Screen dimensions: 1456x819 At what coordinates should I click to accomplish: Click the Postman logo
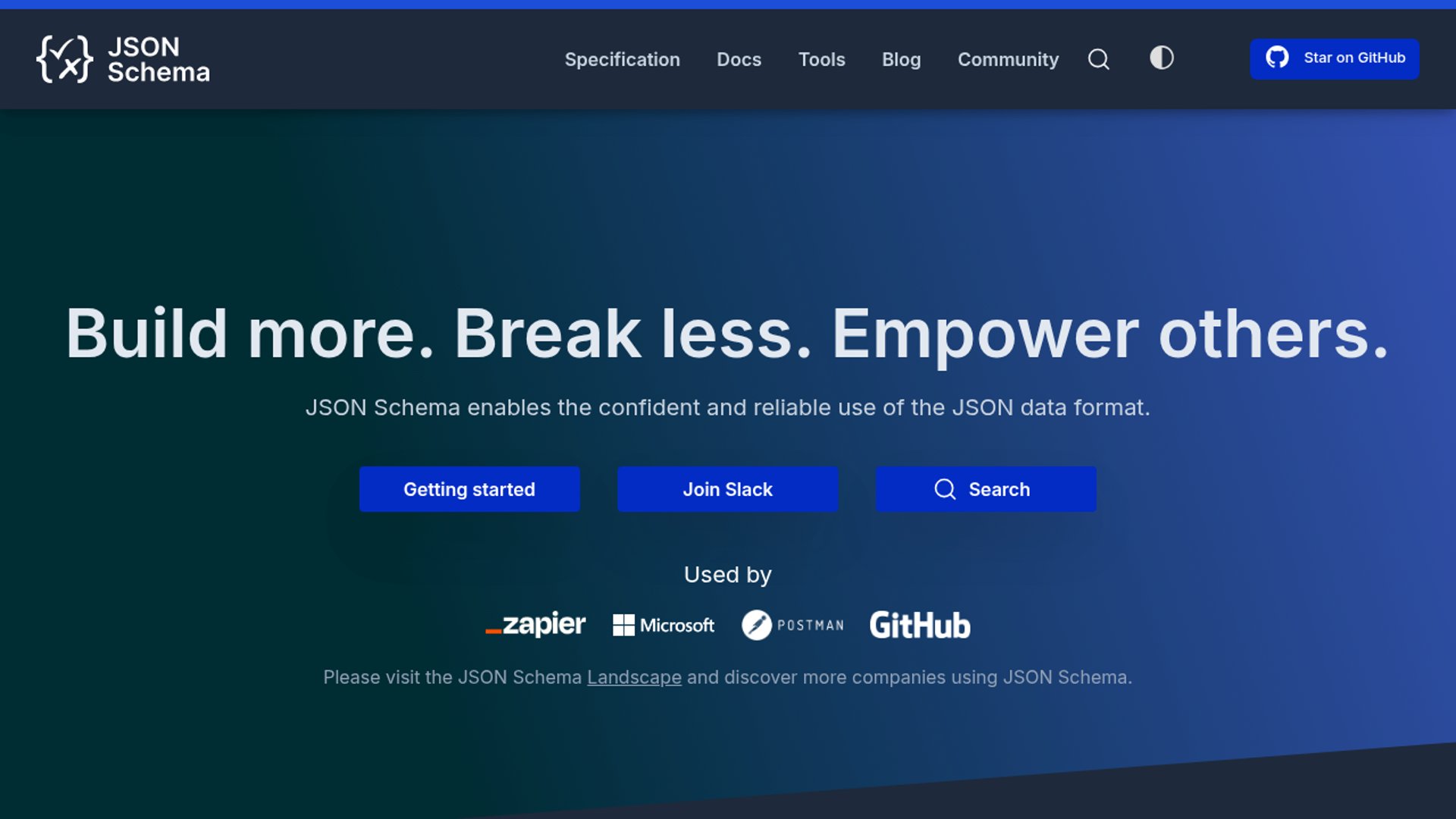[792, 626]
